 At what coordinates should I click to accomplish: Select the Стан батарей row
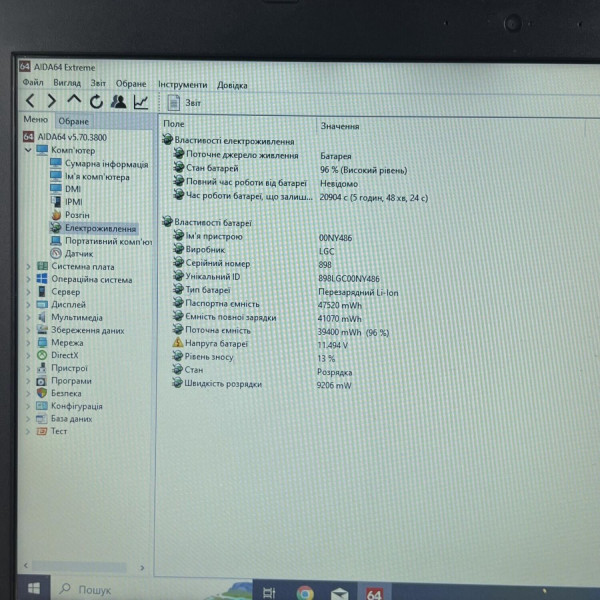(x=212, y=168)
